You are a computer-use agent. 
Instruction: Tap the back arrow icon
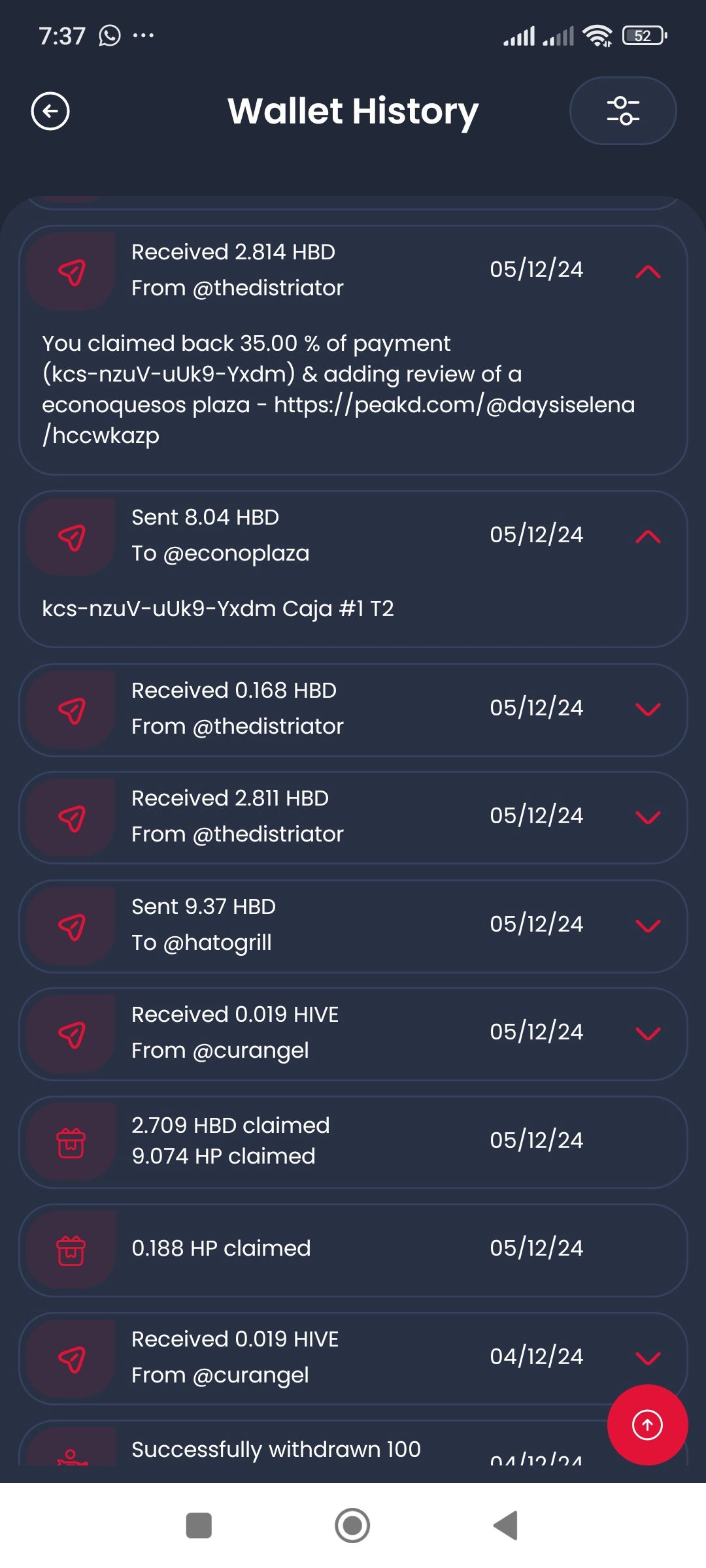[50, 111]
